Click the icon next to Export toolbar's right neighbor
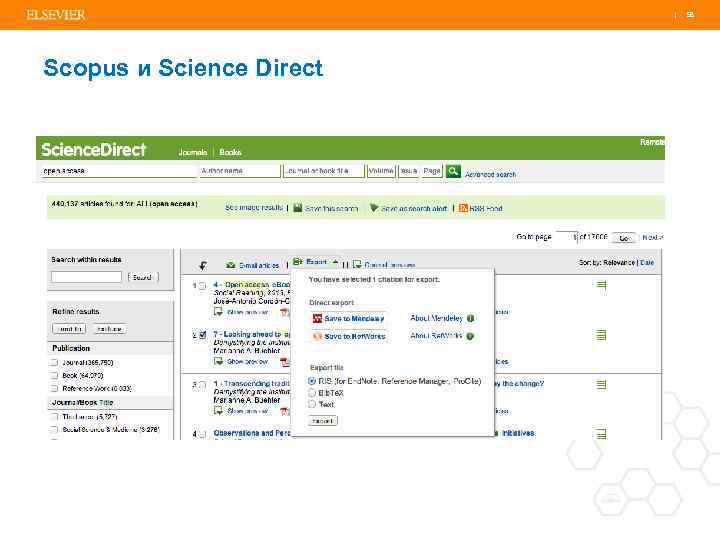The width and height of the screenshot is (720, 540). 357,264
